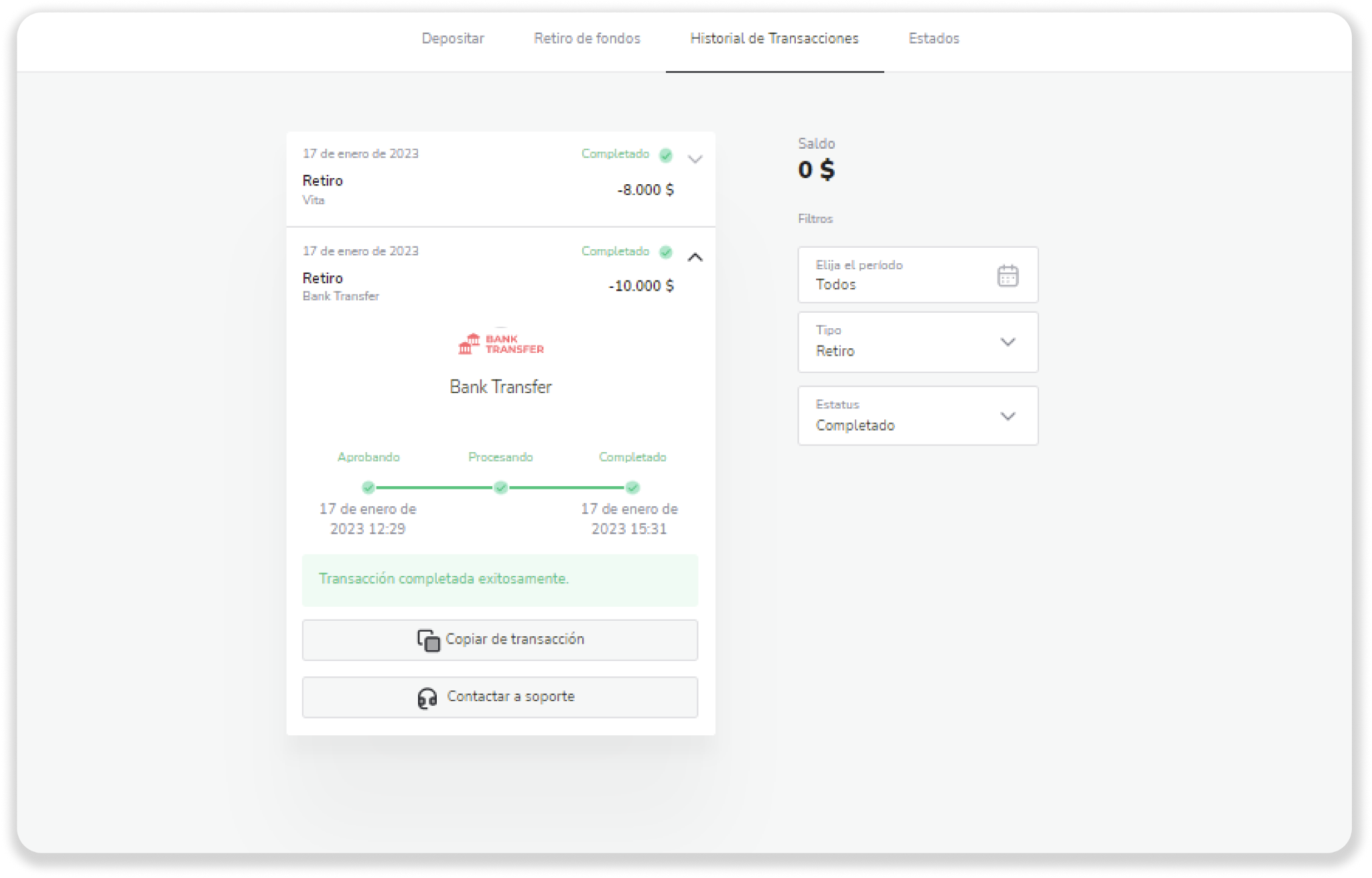This screenshot has height=878, width=1372.
Task: Click the headset icon on Contactar a soporte
Action: point(427,698)
